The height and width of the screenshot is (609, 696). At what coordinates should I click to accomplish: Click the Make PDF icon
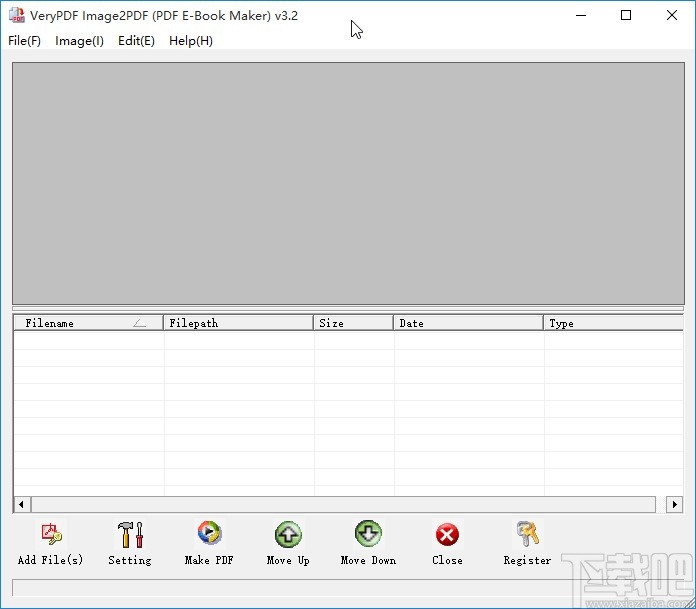pos(209,533)
